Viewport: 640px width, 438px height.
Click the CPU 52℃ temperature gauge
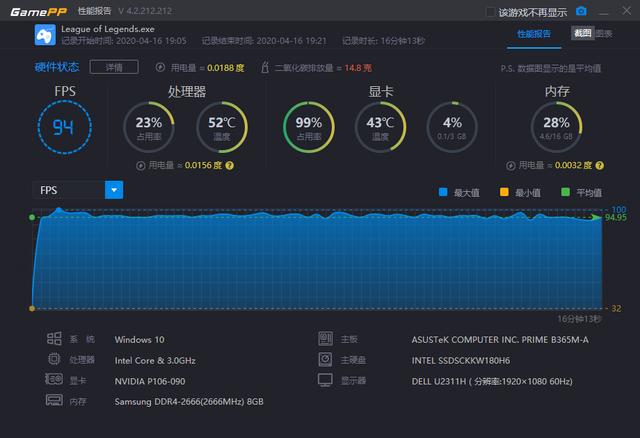tap(222, 127)
